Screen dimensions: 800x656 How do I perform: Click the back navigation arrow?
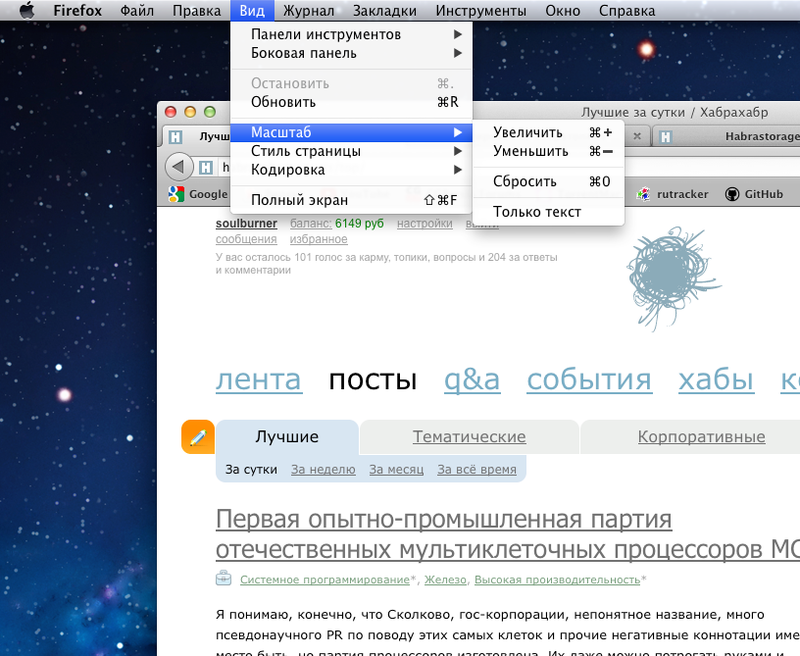180,166
